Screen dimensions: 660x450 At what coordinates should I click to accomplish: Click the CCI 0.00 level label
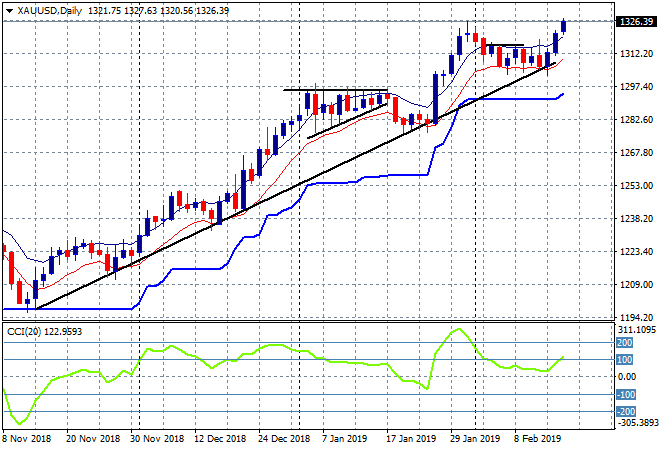pos(628,377)
